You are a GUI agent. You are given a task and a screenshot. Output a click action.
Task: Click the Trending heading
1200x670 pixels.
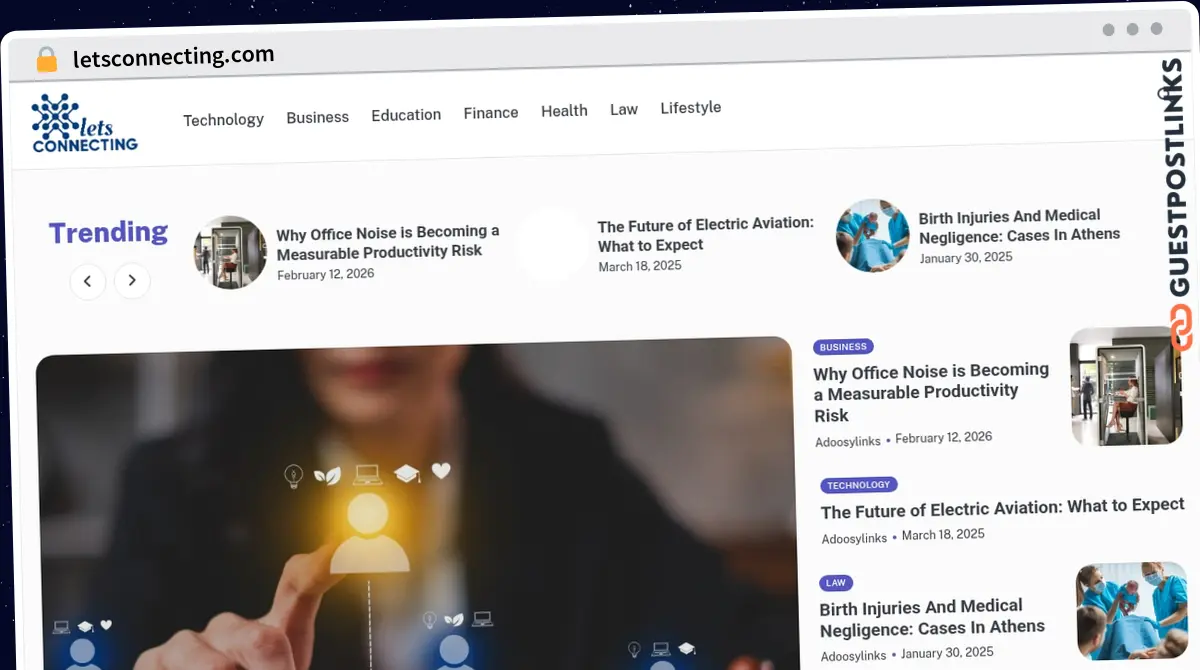click(108, 233)
